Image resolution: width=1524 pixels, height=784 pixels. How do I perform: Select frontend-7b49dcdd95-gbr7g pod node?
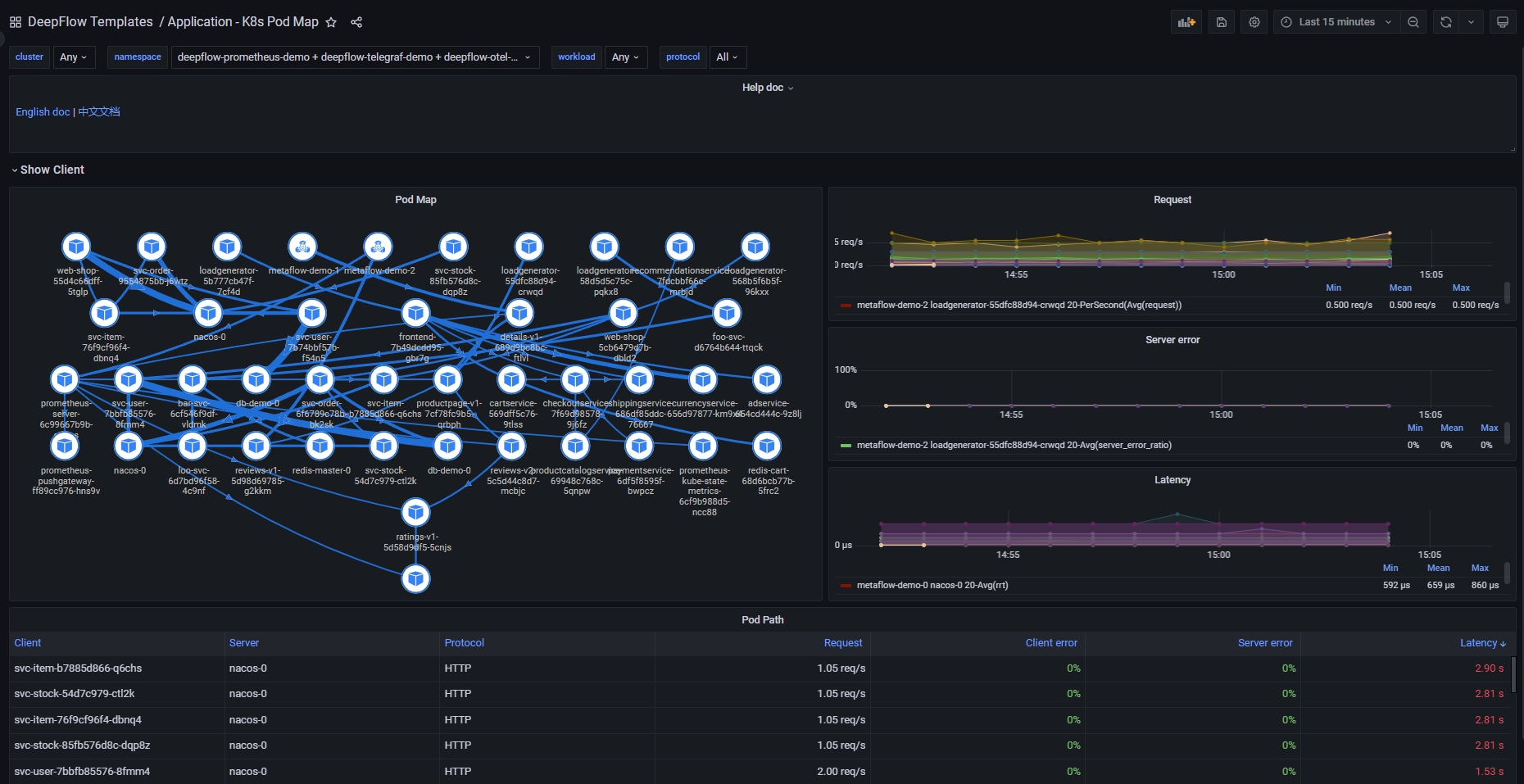pyautogui.click(x=415, y=313)
